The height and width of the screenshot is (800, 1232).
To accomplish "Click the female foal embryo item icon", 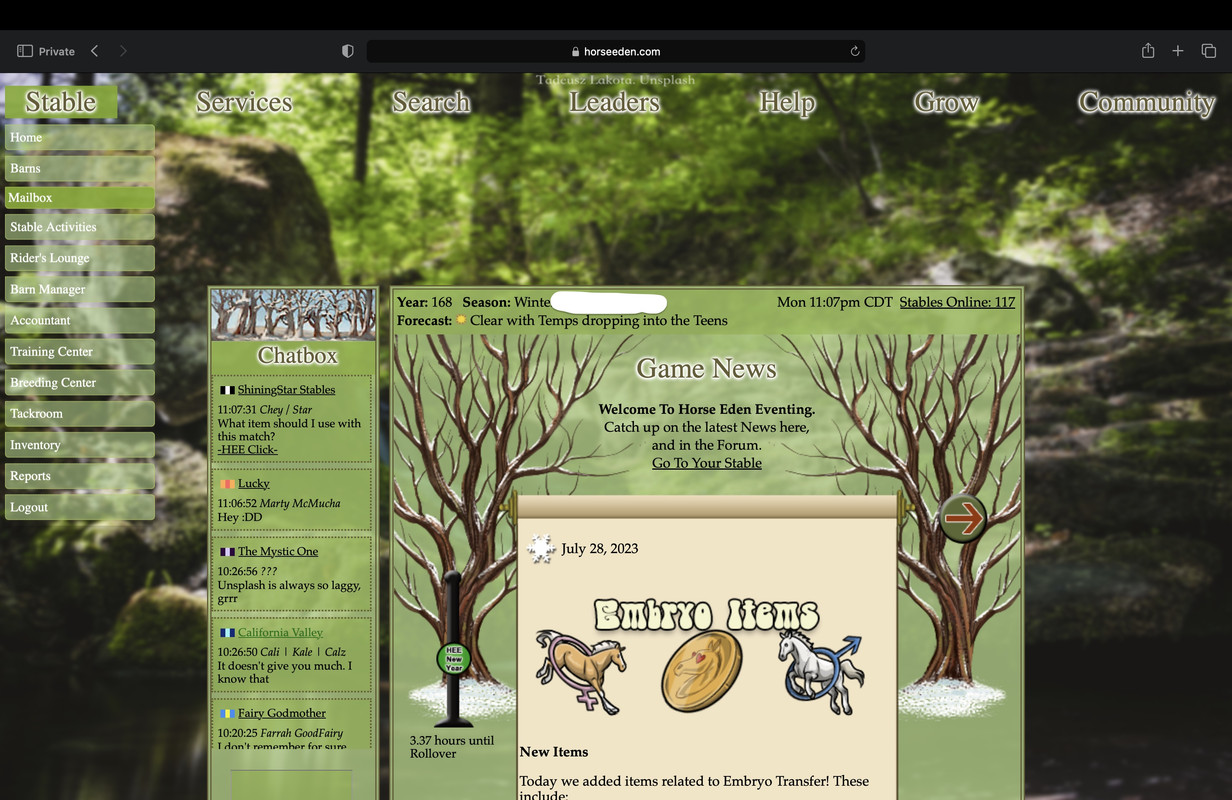I will (x=581, y=670).
